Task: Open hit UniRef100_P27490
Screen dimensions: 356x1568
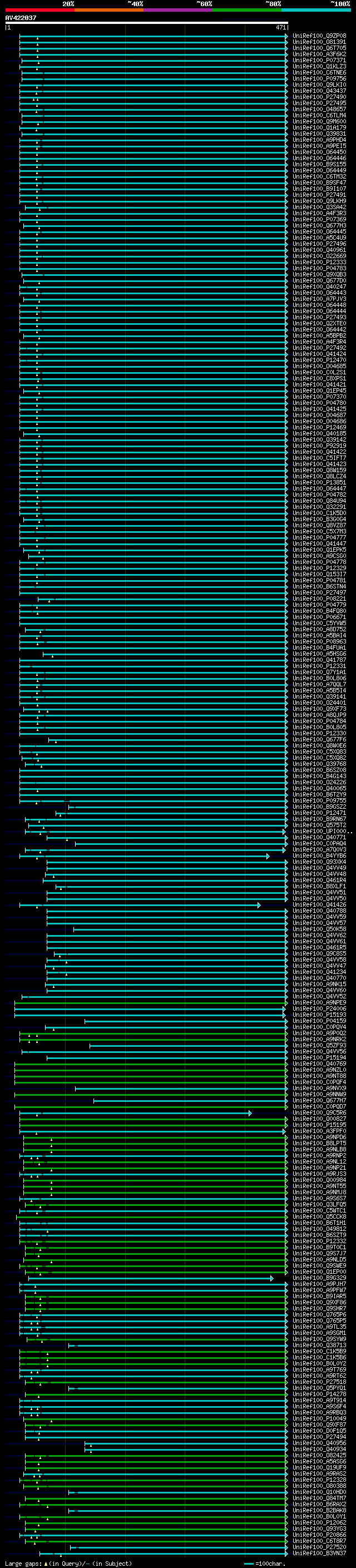Action: [x=319, y=97]
